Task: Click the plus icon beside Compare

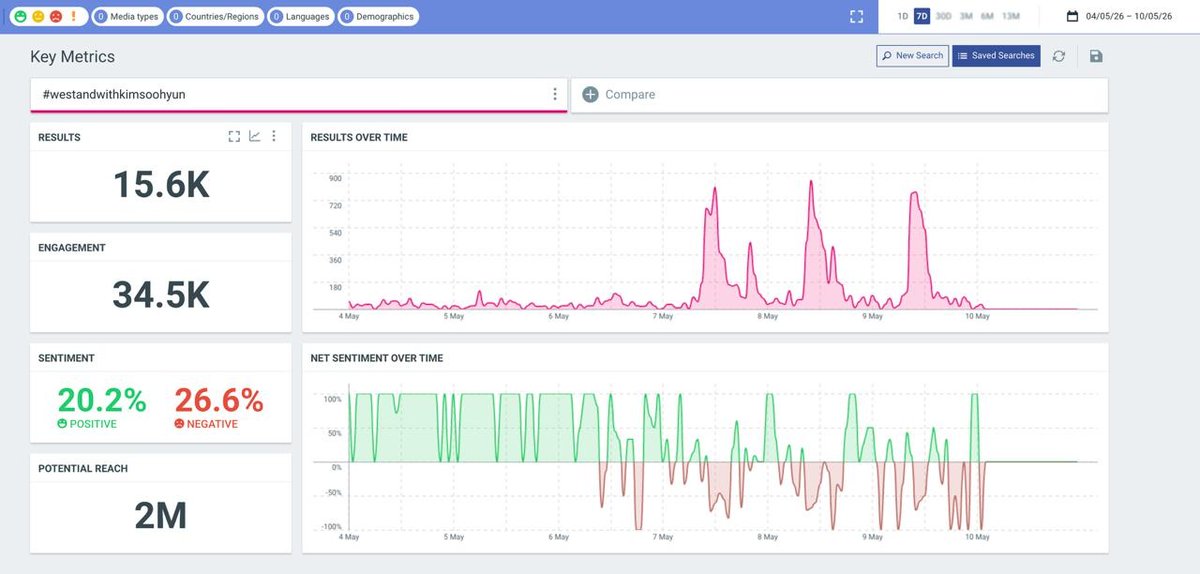Action: (x=590, y=94)
